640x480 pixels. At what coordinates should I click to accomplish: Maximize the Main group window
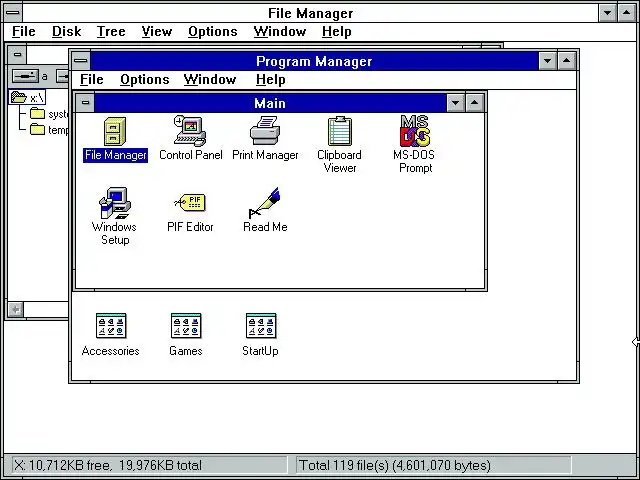pyautogui.click(x=475, y=102)
